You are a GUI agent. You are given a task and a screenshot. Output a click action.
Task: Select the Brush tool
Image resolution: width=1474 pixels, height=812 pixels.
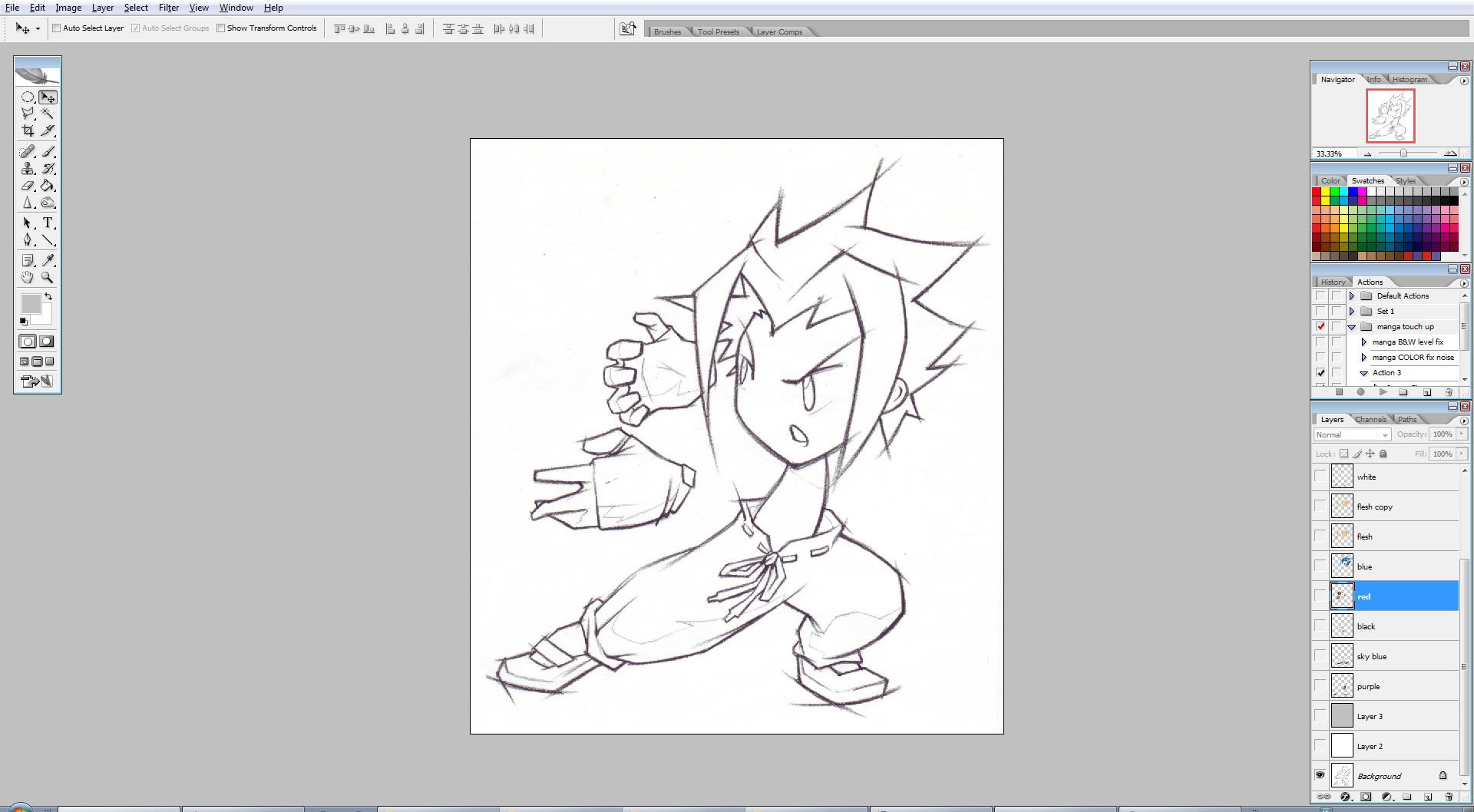pos(48,152)
